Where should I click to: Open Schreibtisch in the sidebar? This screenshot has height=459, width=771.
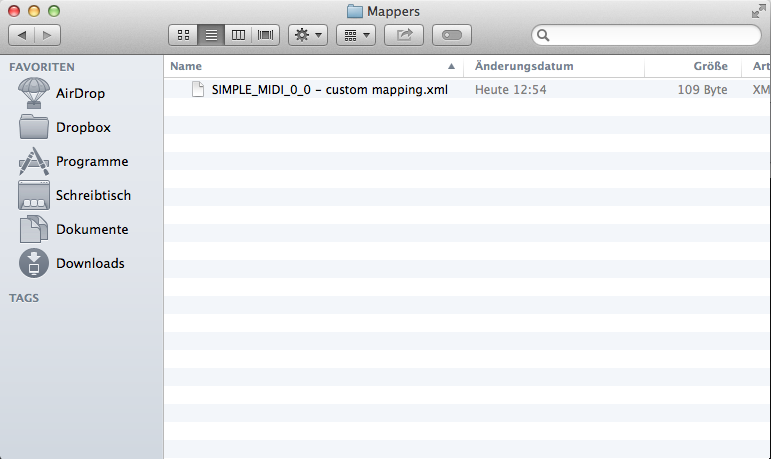coord(75,195)
